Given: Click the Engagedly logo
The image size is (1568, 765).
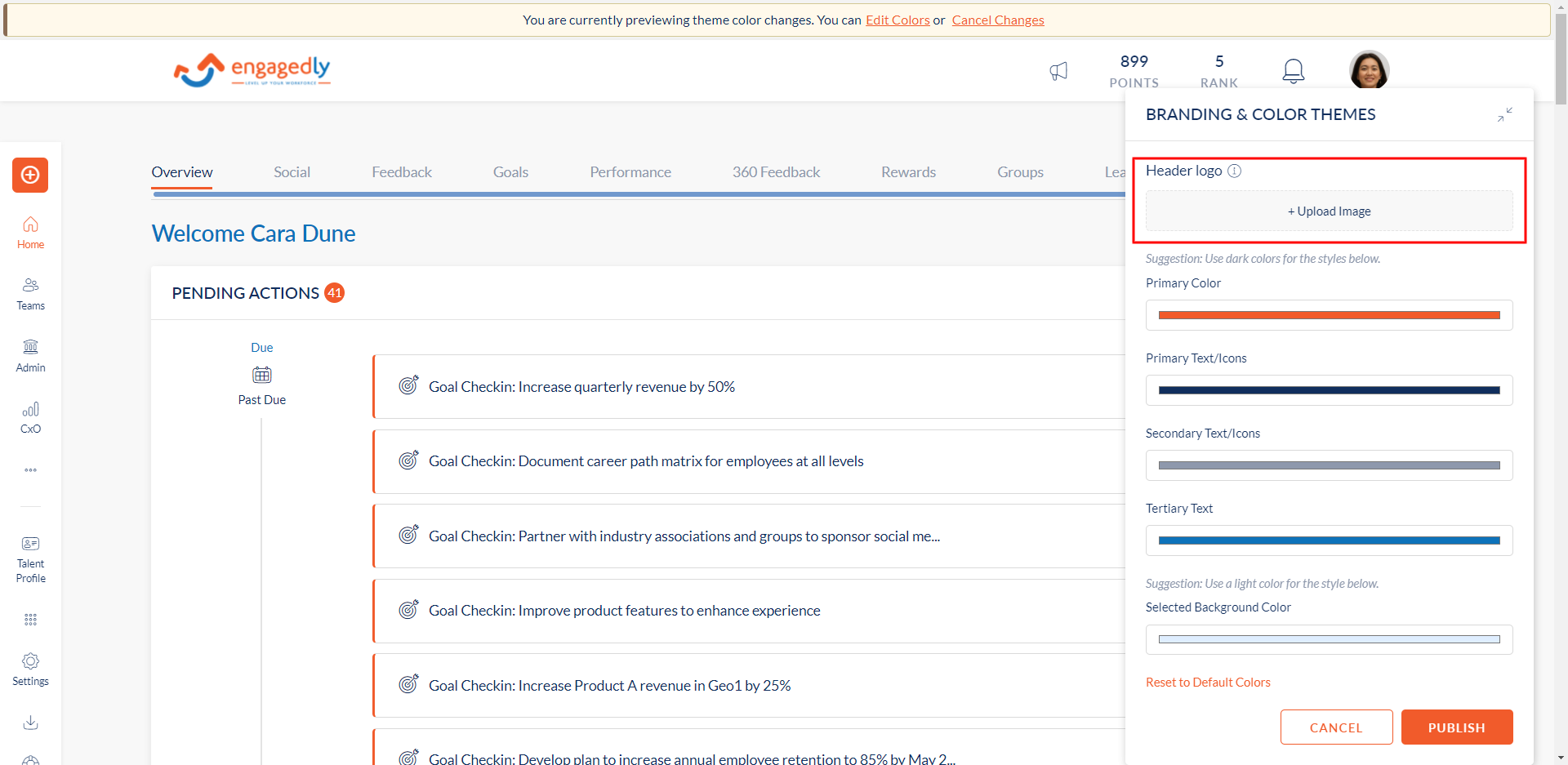Looking at the screenshot, I should pos(252,70).
